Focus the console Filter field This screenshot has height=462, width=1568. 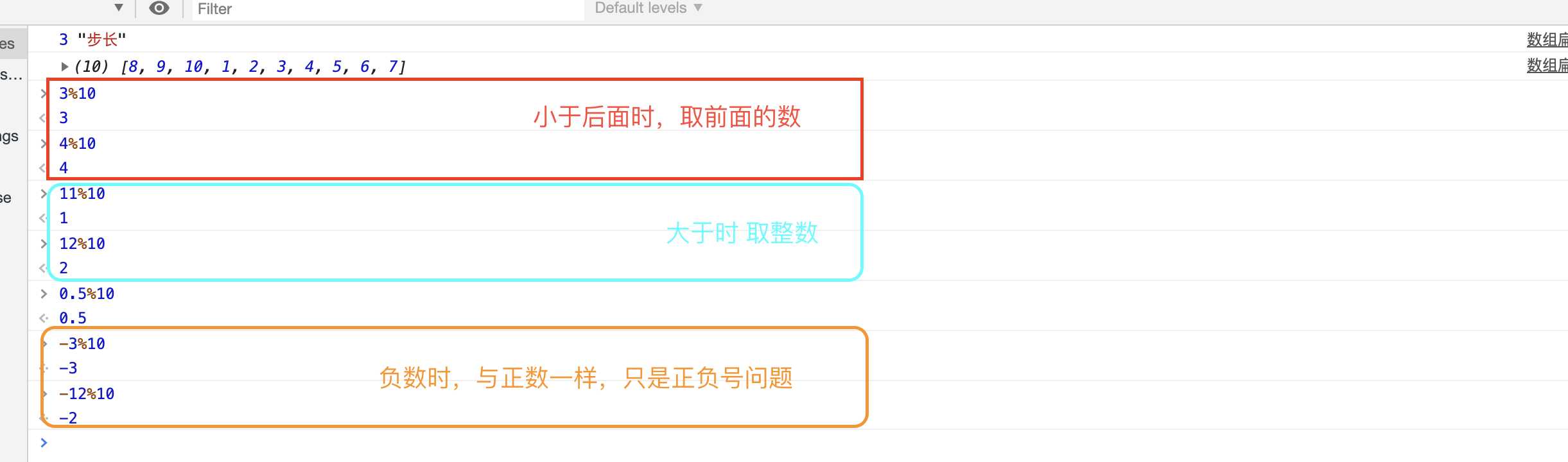pos(388,9)
